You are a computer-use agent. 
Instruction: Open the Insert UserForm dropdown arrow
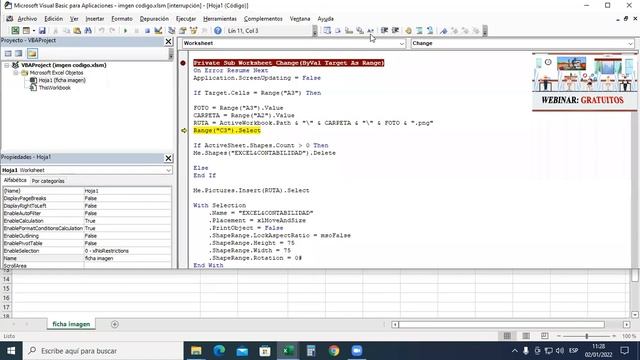click(x=33, y=31)
